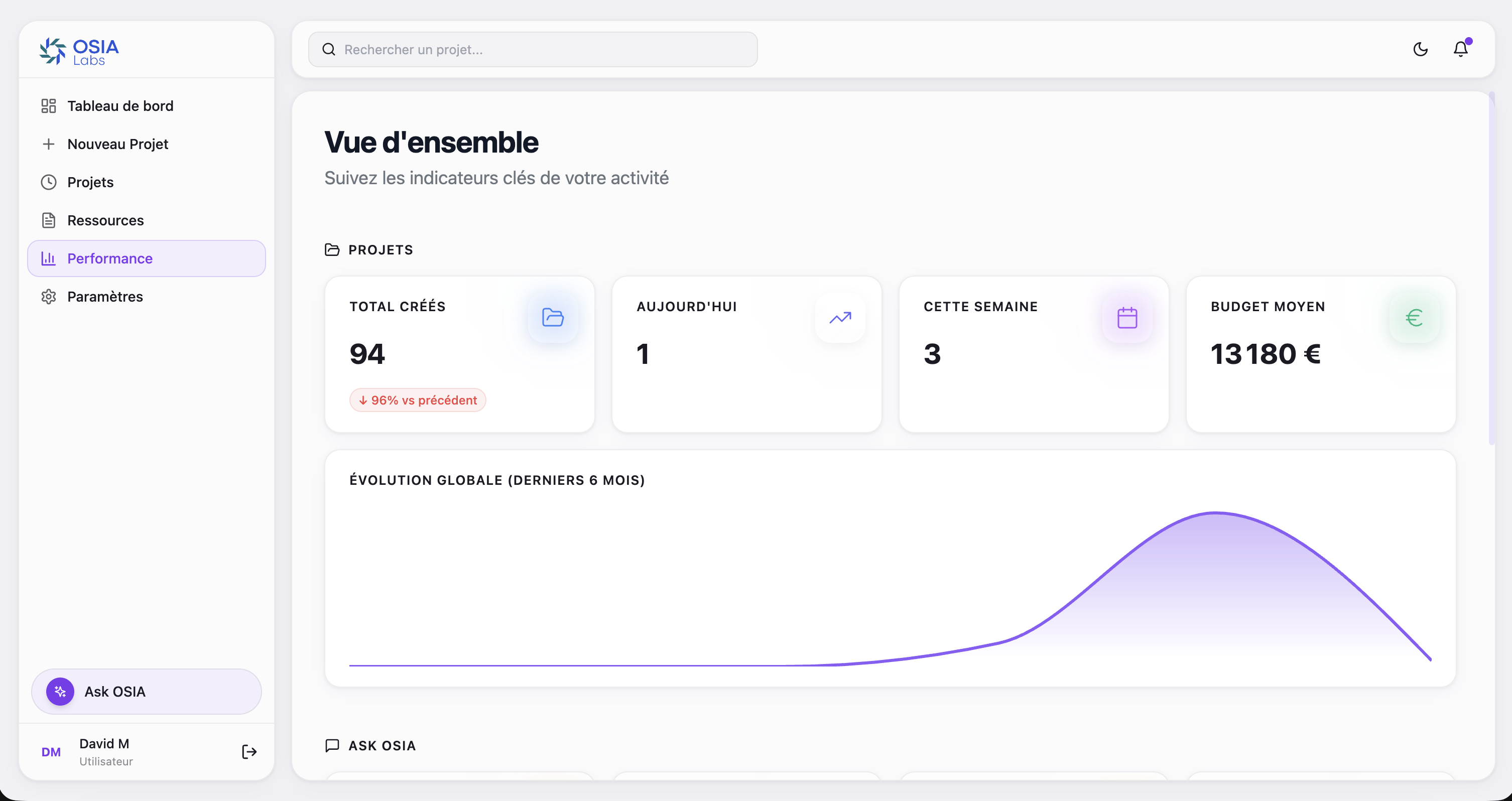Open notifications bell icon
This screenshot has width=1512, height=801.
[x=1460, y=49]
